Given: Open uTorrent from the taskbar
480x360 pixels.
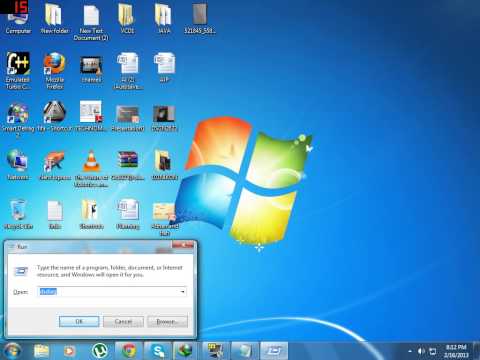Looking at the screenshot, I should pyautogui.click(x=99, y=351).
